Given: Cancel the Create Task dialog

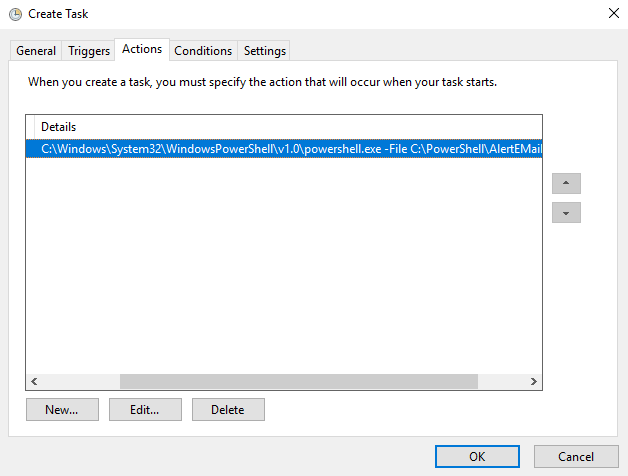Looking at the screenshot, I should pos(576,456).
